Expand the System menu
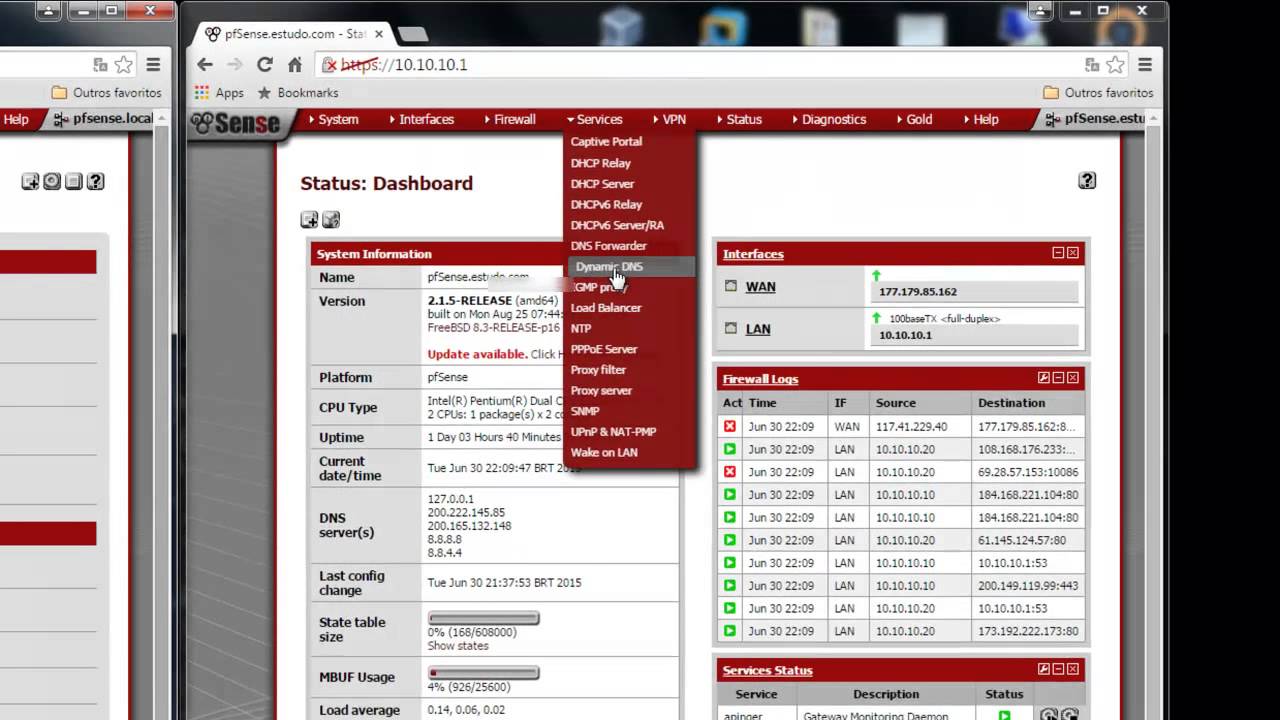The image size is (1280, 720). click(x=333, y=119)
